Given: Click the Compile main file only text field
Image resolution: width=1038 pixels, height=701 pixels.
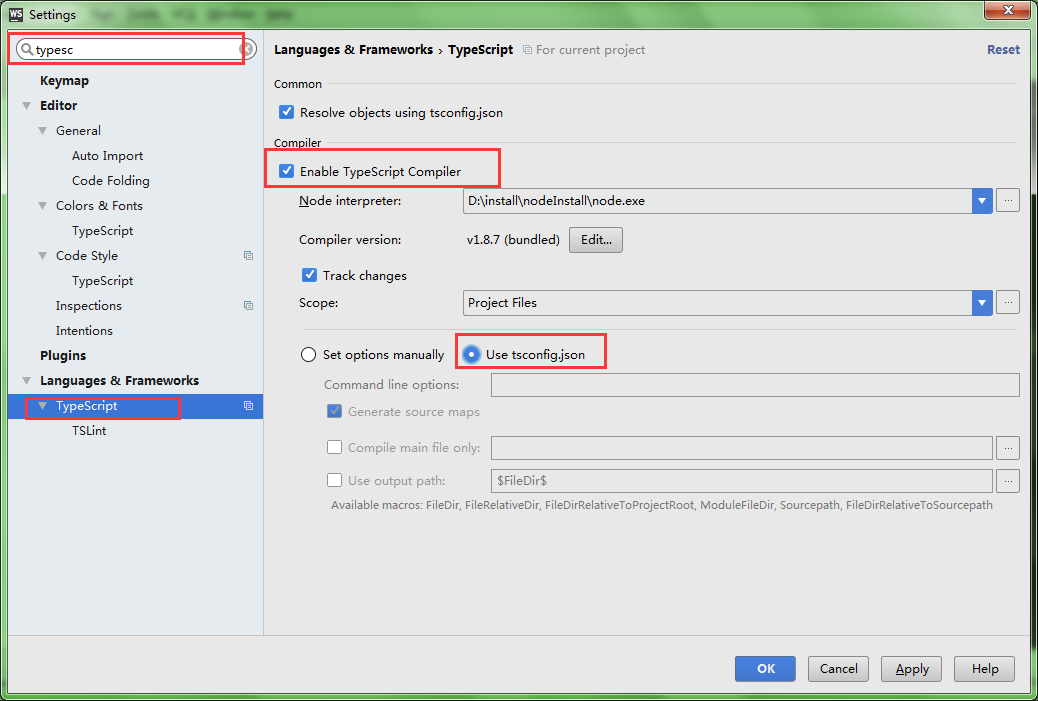Looking at the screenshot, I should (741, 447).
